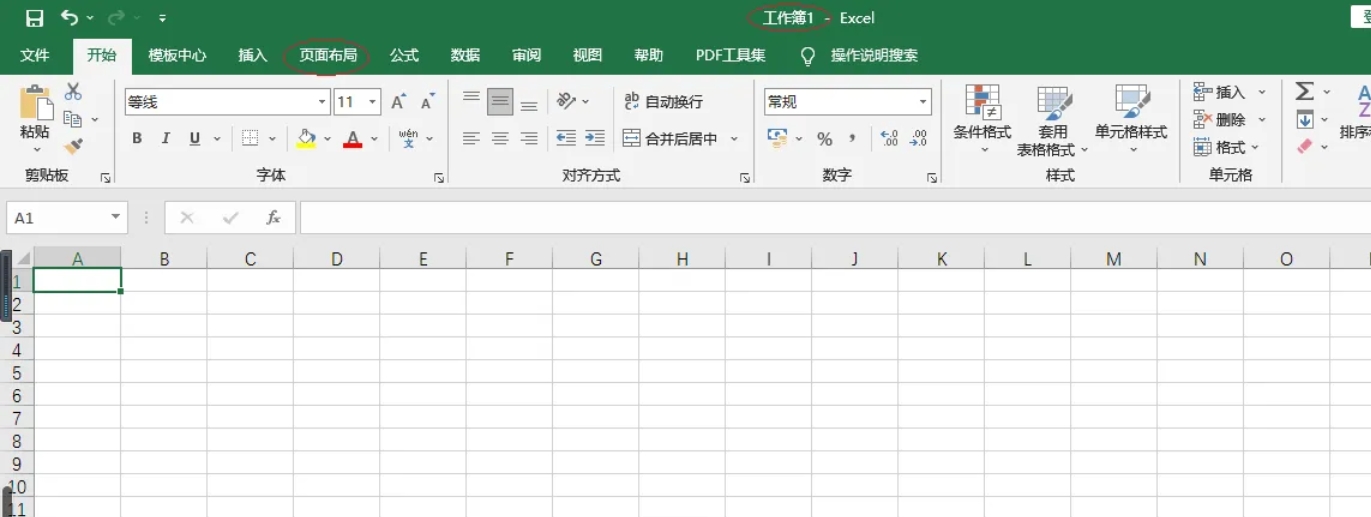Apply the red font color A
The width and height of the screenshot is (1371, 517).
point(352,139)
